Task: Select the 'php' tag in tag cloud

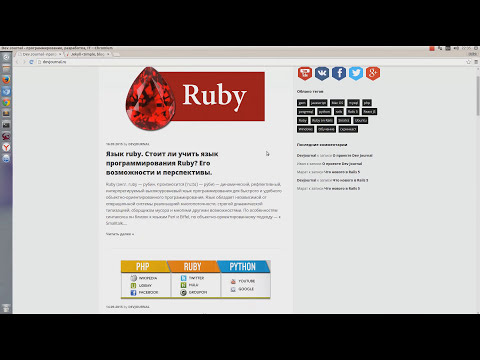Action: pyautogui.click(x=367, y=103)
